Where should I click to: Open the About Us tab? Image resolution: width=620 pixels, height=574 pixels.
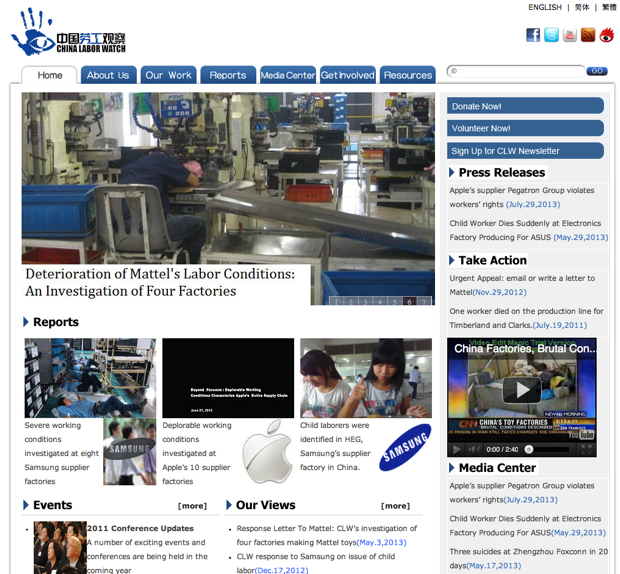(108, 75)
